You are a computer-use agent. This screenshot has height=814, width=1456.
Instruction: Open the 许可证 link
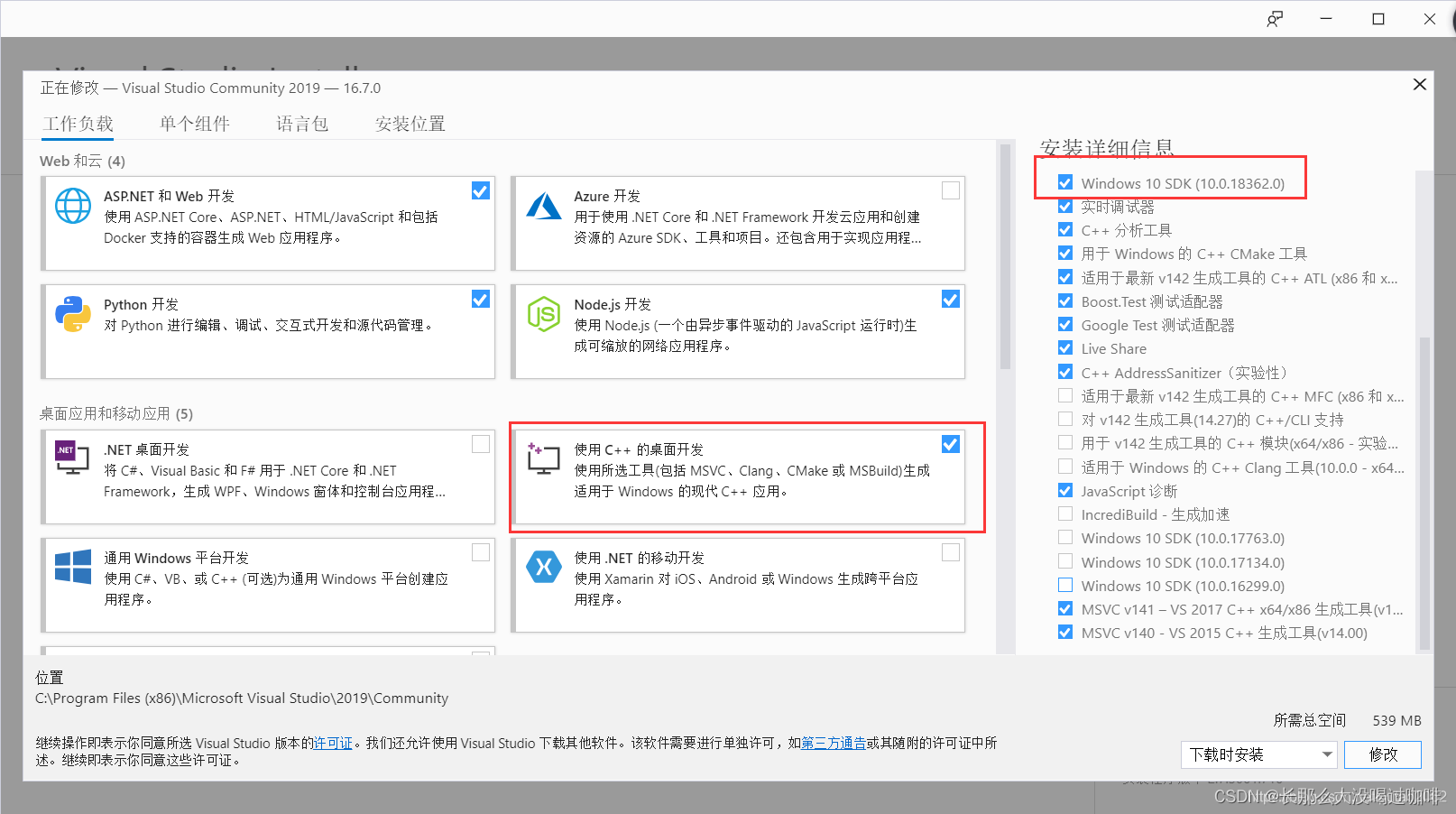click(x=333, y=743)
